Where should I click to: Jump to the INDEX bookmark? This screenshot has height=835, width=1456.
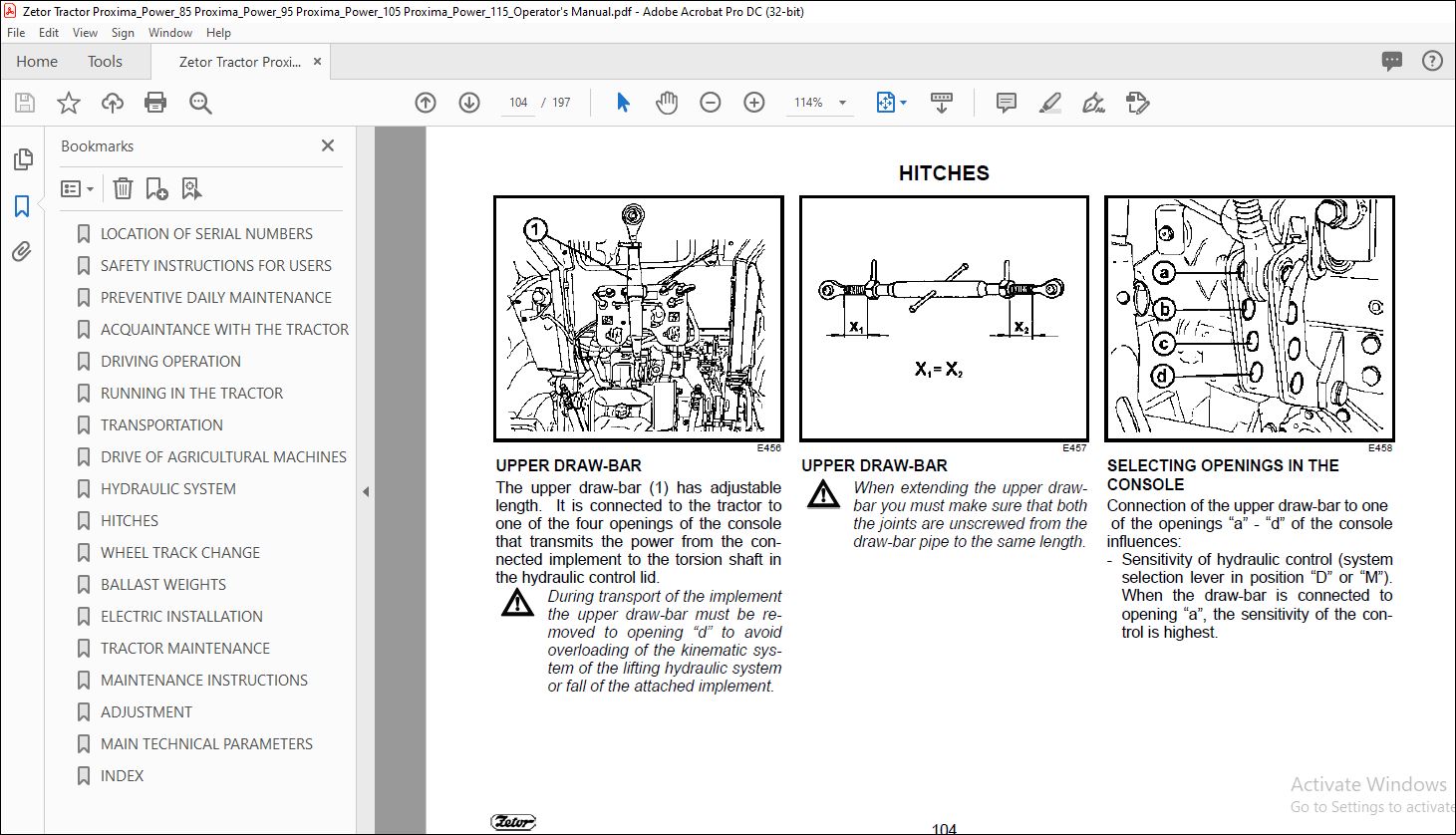122,776
